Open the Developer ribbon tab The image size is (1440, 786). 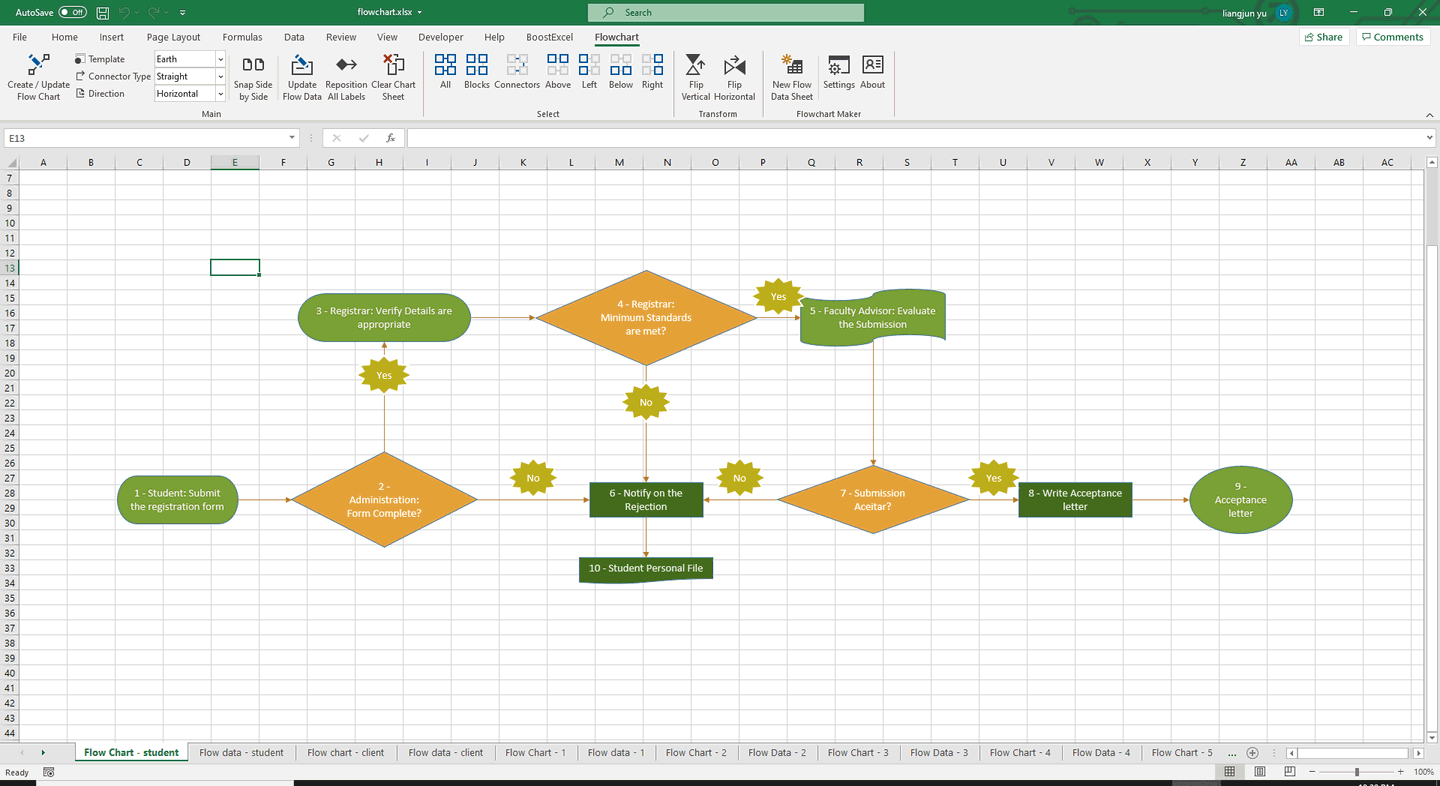441,37
